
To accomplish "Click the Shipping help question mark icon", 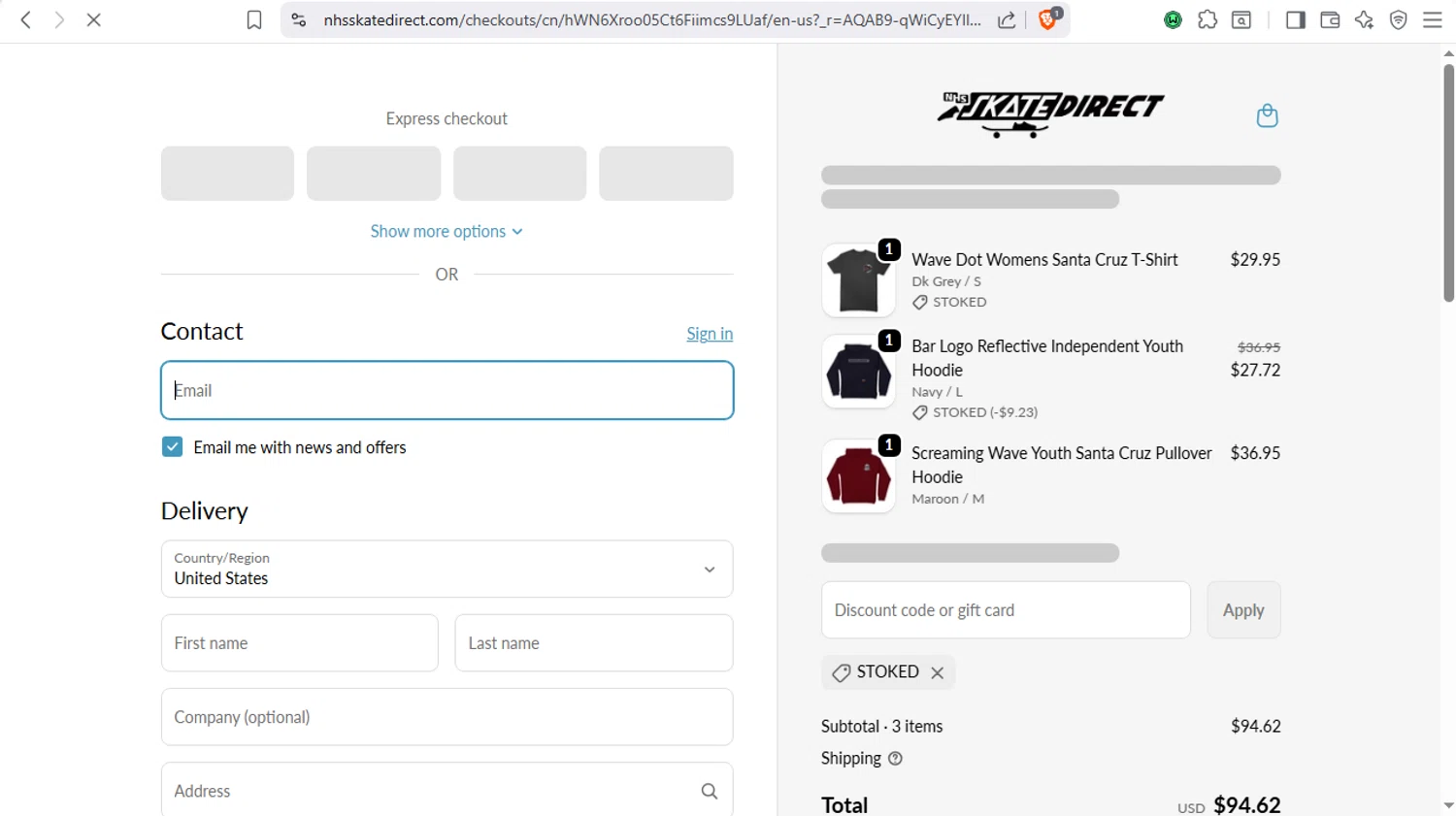I will click(895, 759).
